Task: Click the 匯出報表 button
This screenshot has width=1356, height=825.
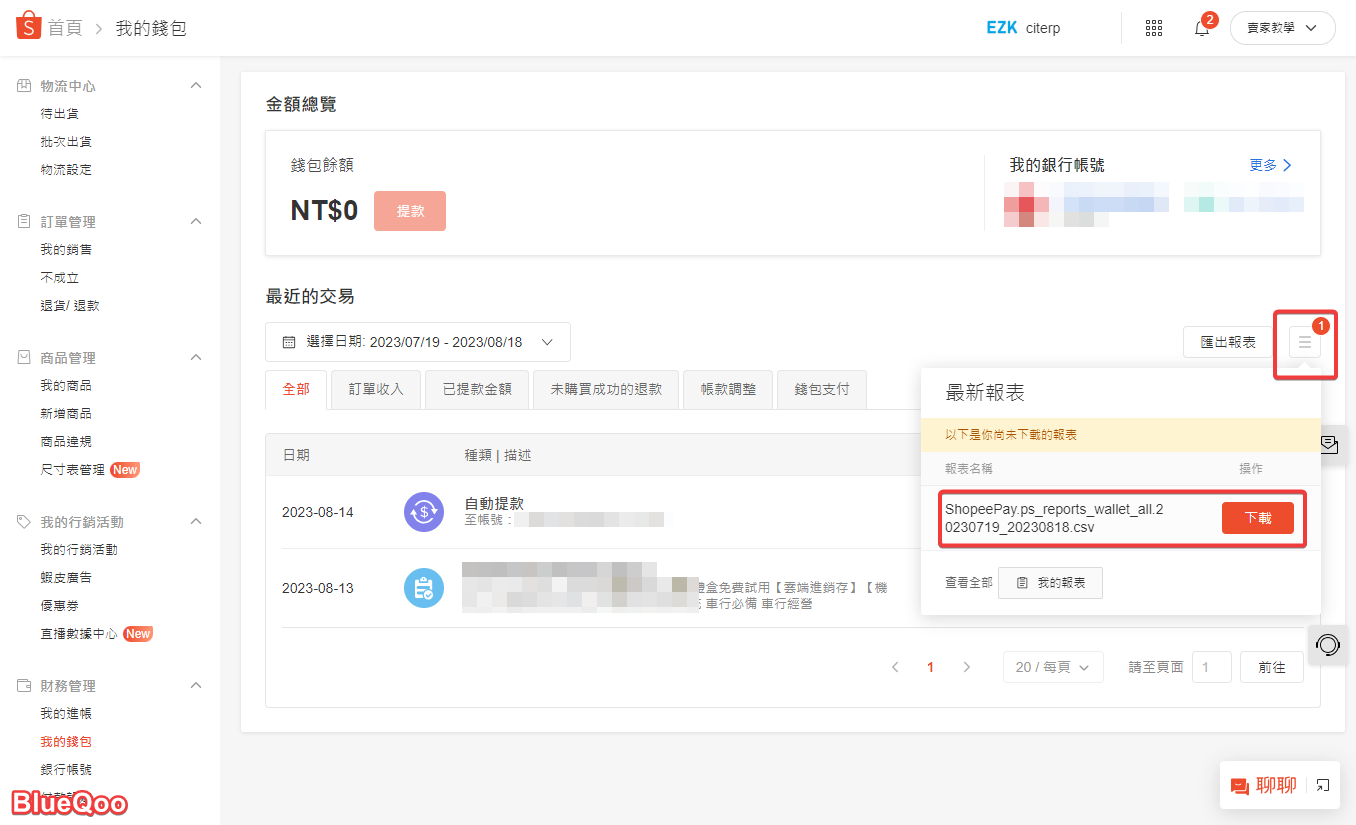Action: coord(1227,342)
